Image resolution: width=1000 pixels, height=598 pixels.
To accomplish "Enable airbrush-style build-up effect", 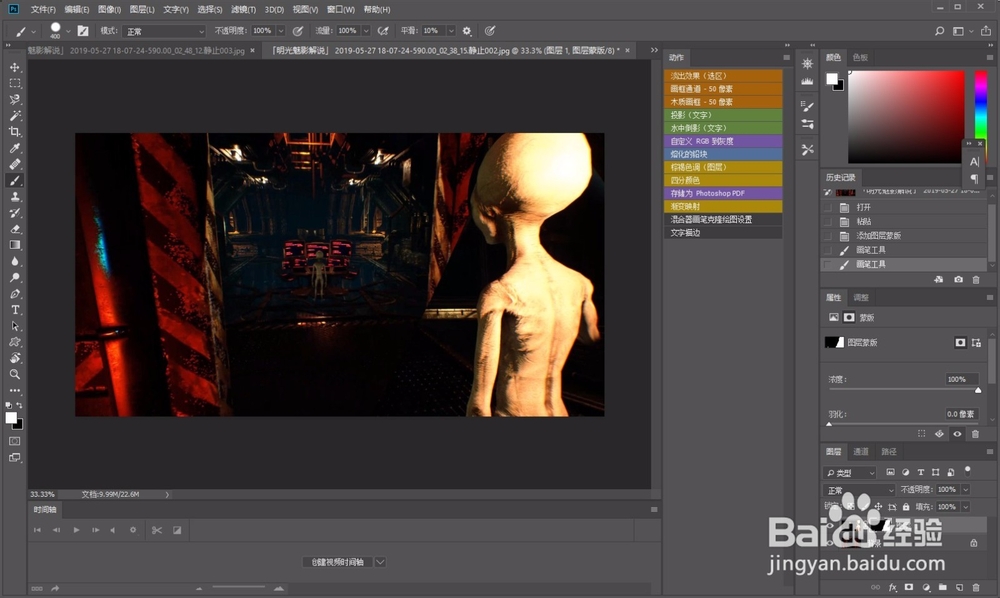I will coord(383,31).
